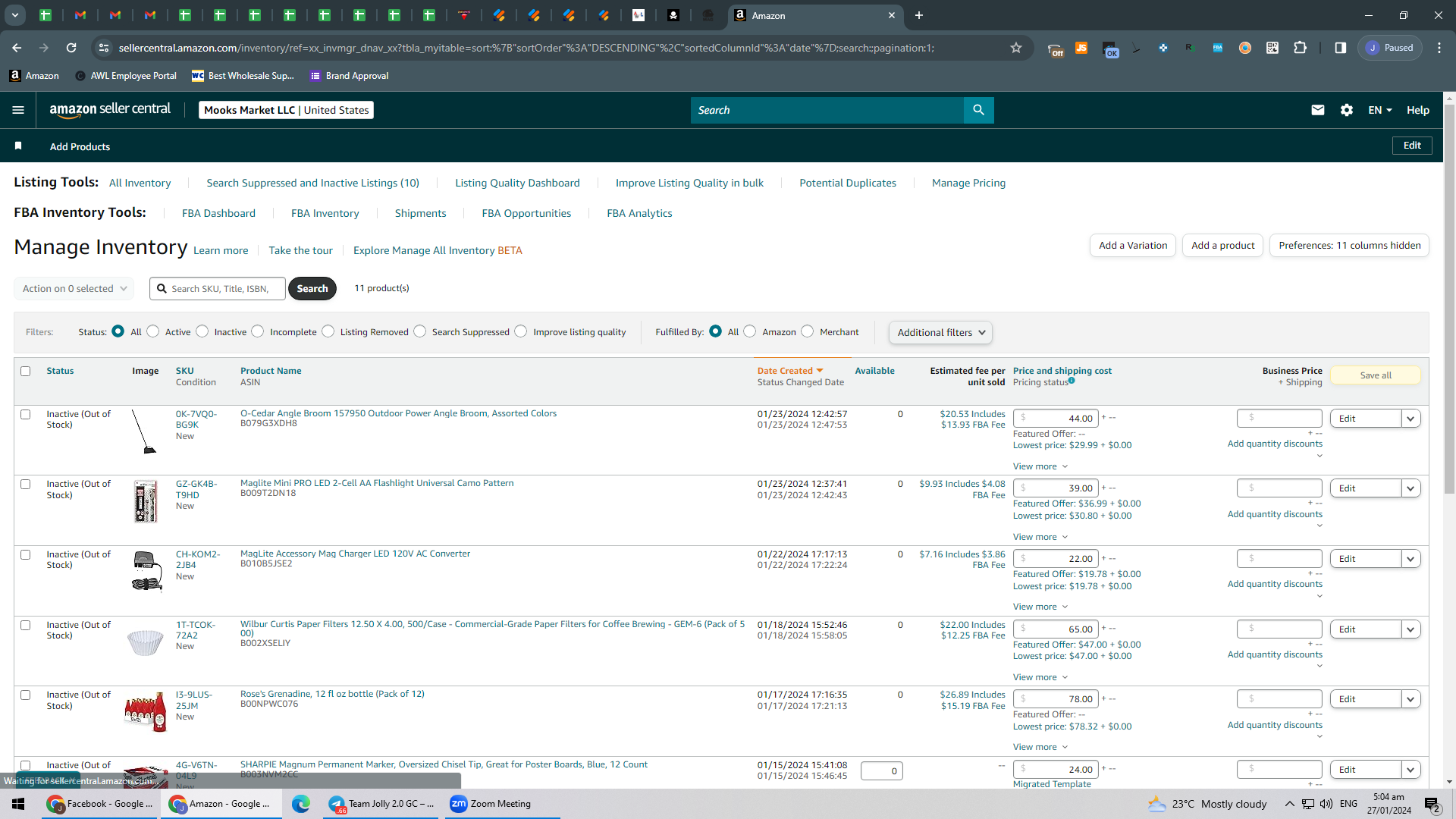Image resolution: width=1456 pixels, height=819 pixels.
Task: Check the Maglite Mini PRO row checkbox
Action: point(26,484)
